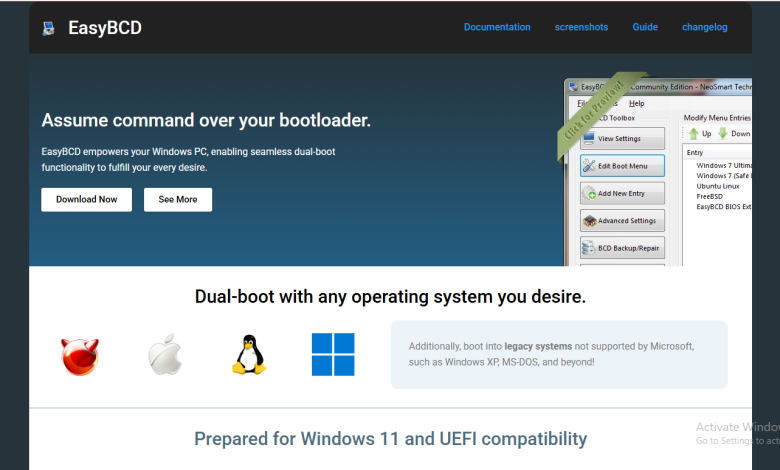Image resolution: width=780 pixels, height=470 pixels.
Task: Click the View Settings monitor icon in preview
Action: pos(589,138)
